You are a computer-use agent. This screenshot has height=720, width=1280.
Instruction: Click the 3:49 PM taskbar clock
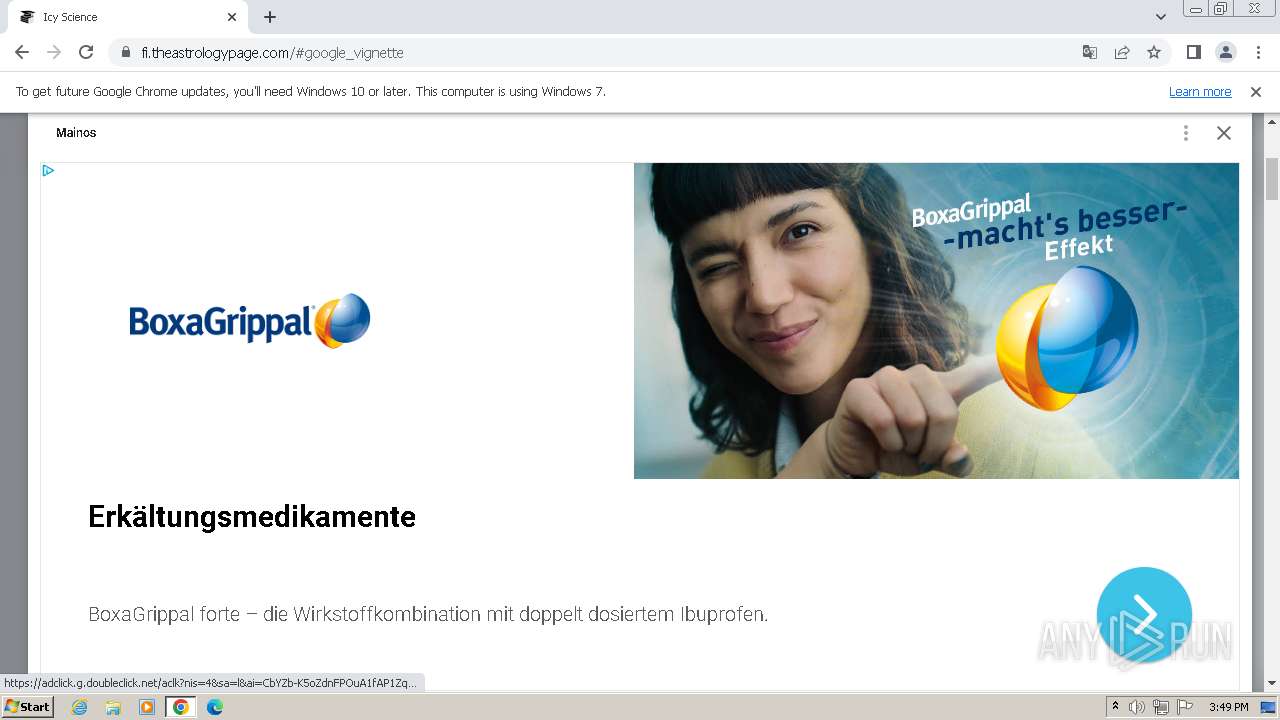click(x=1228, y=707)
